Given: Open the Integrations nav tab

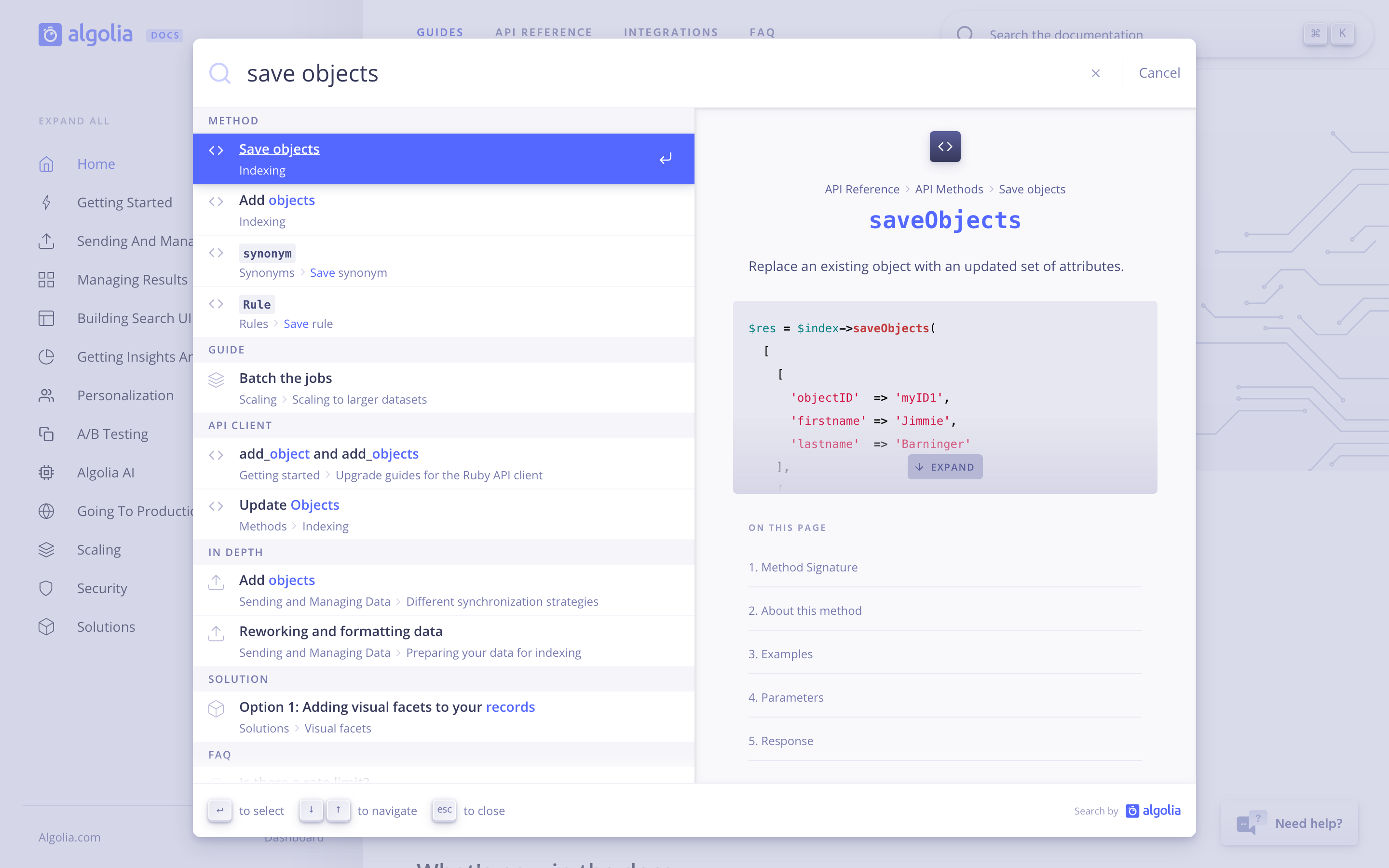Looking at the screenshot, I should (671, 32).
